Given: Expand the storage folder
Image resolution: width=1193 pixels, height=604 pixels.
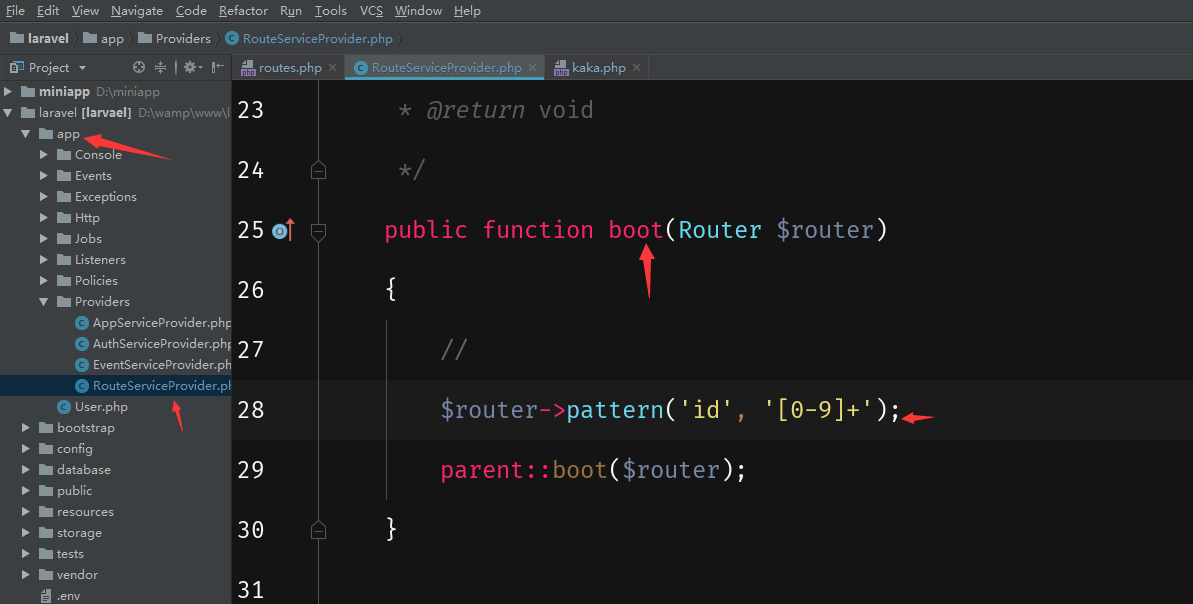Looking at the screenshot, I should [26, 533].
